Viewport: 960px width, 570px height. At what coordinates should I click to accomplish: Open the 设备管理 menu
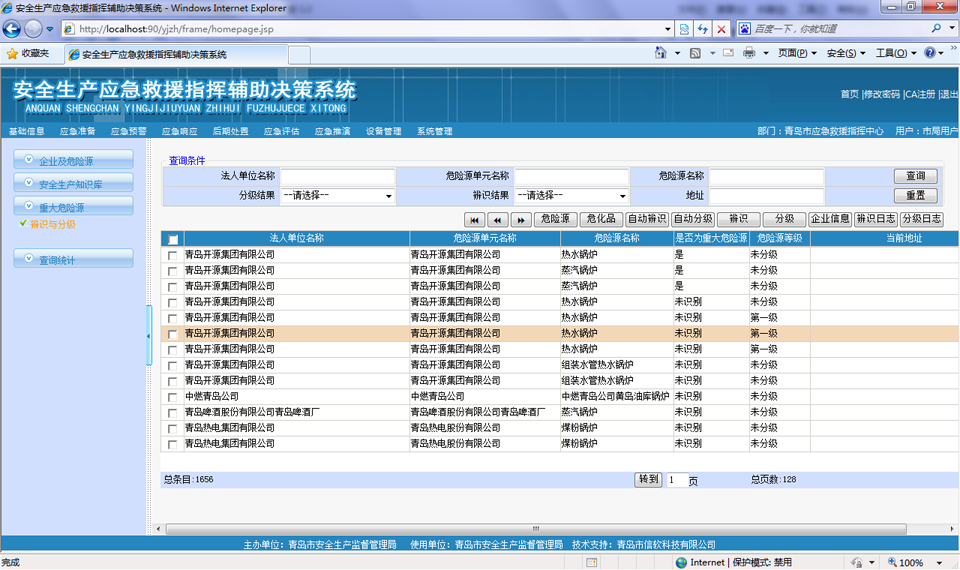coord(383,131)
